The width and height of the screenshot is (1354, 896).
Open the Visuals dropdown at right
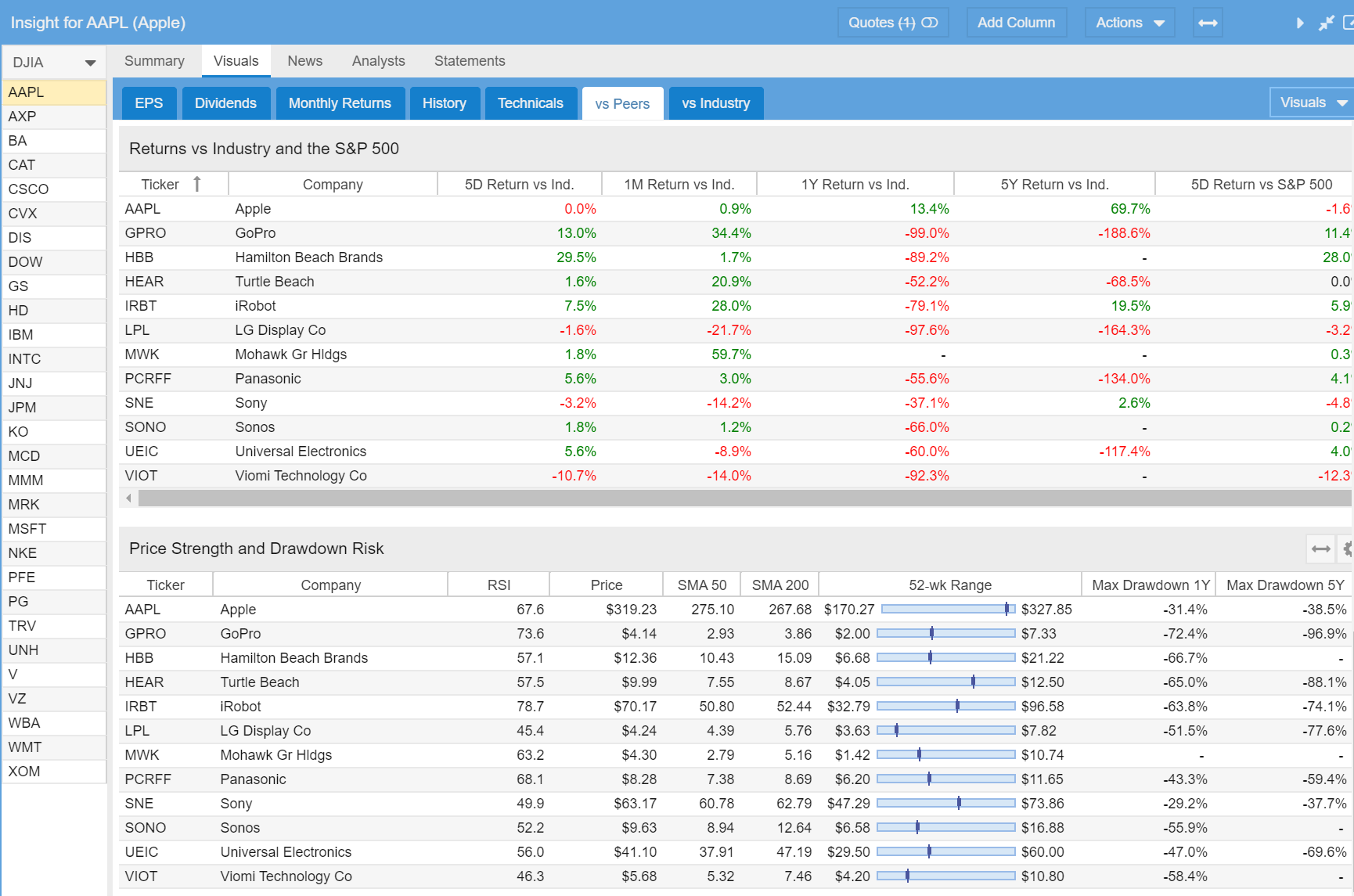(x=1313, y=103)
